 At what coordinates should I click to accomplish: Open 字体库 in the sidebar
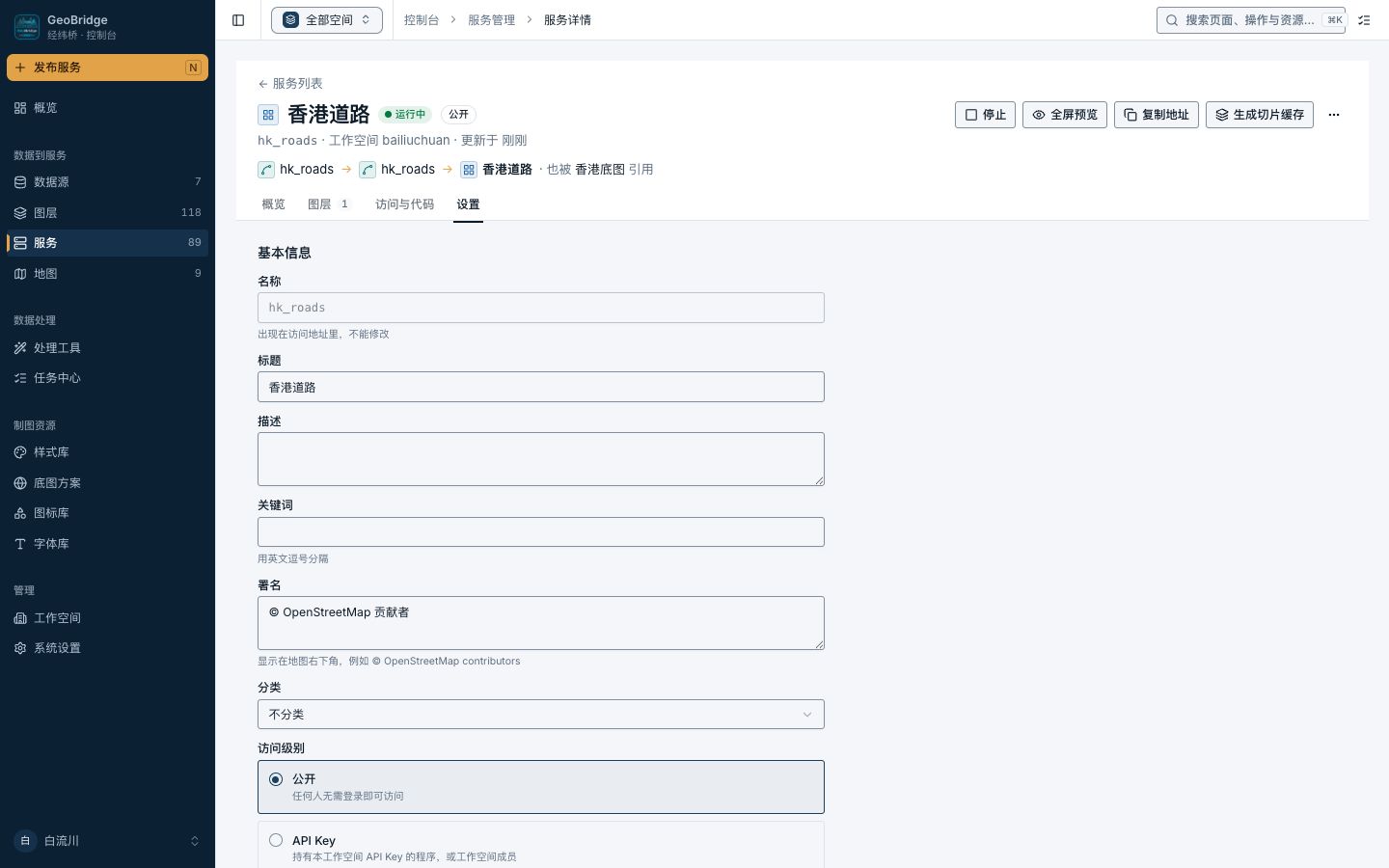(x=107, y=544)
